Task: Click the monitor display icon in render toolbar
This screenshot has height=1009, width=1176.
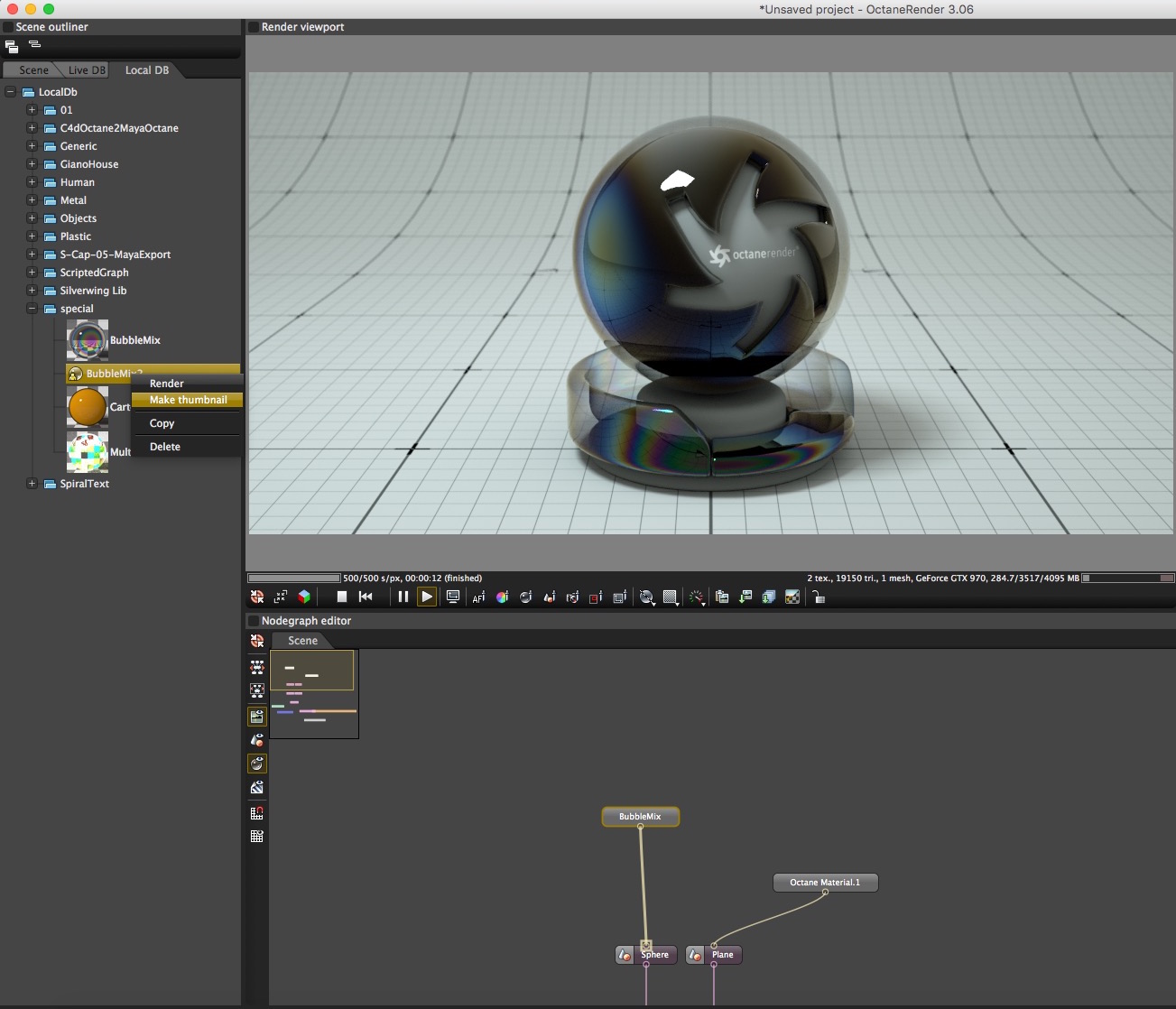Action: pos(453,597)
